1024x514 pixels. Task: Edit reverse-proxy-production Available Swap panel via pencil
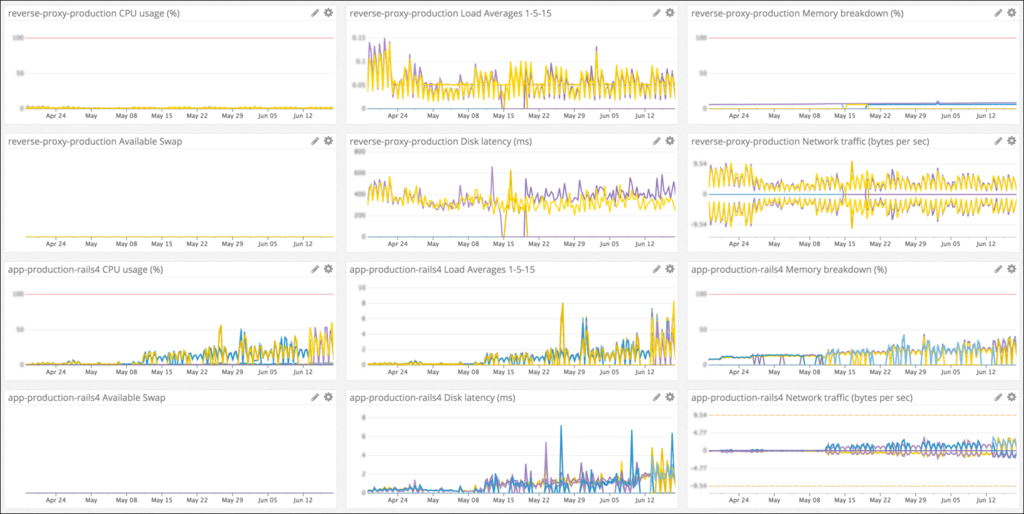[x=315, y=140]
